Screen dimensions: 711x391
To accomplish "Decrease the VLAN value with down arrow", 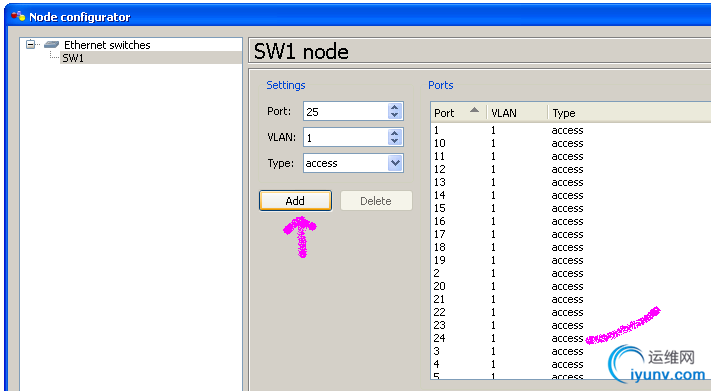I will tap(394, 142).
